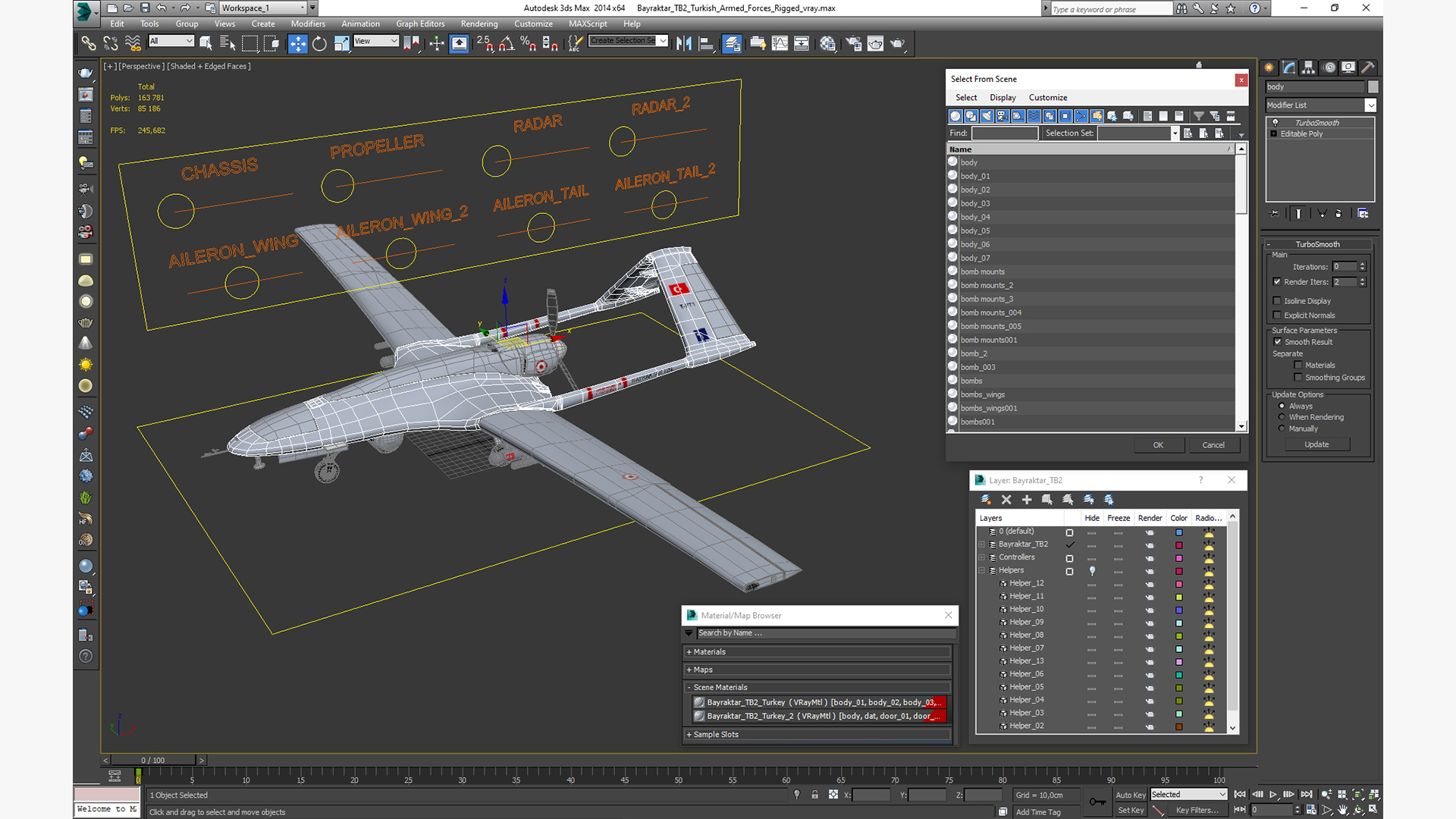Click Pan View hand icon
Image resolution: width=1456 pixels, height=819 pixels.
1342,810
